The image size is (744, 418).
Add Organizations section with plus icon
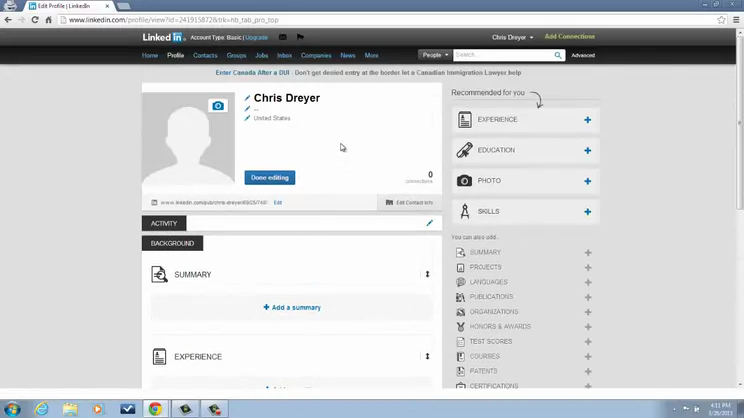point(588,312)
